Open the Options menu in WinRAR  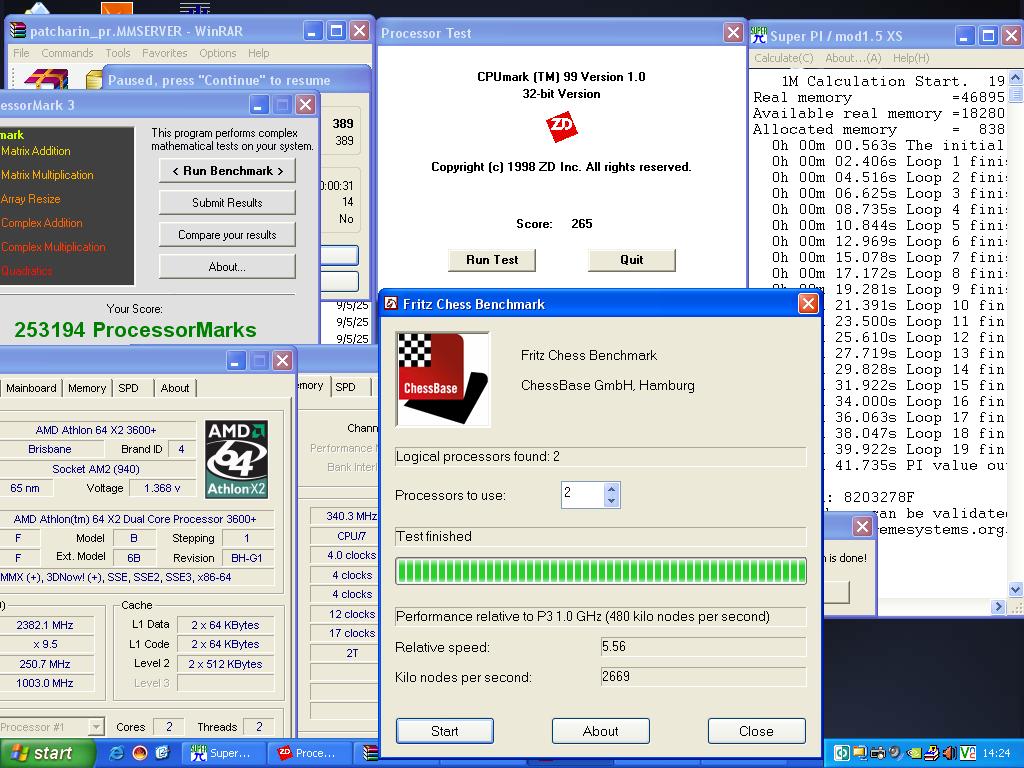tap(217, 53)
